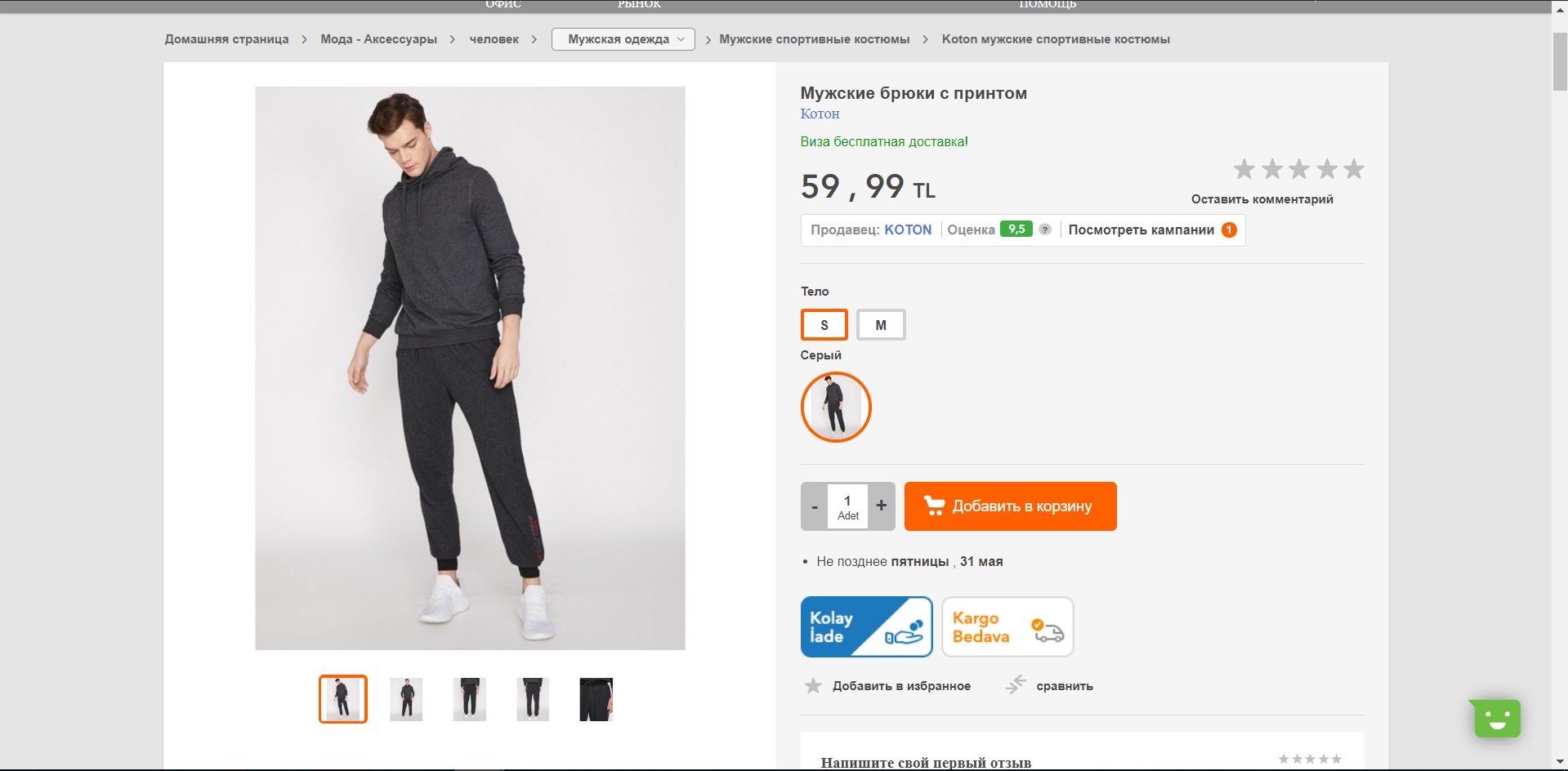
Task: Click the orange campaign count badge
Action: pyautogui.click(x=1229, y=230)
